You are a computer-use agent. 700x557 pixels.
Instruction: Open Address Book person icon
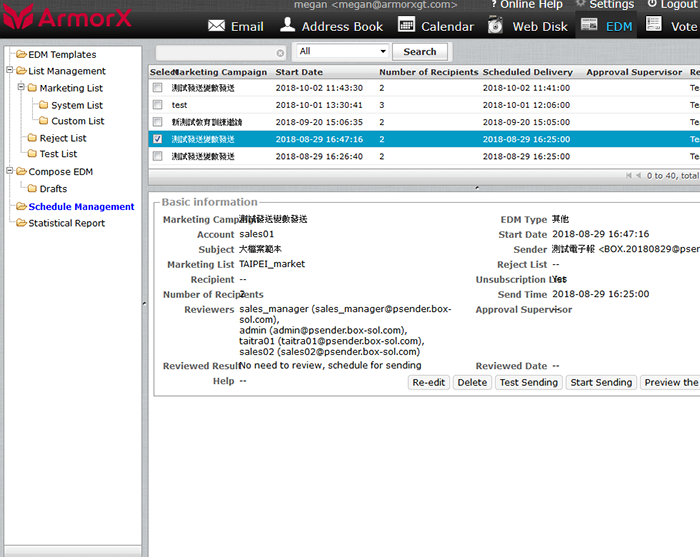pyautogui.click(x=288, y=25)
